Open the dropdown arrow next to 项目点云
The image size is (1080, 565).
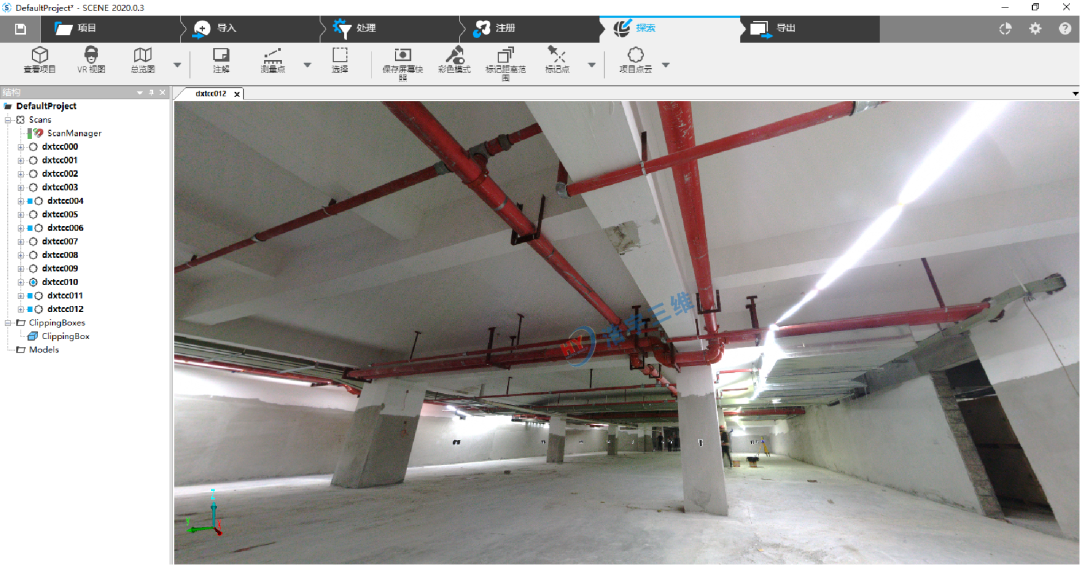click(x=666, y=66)
